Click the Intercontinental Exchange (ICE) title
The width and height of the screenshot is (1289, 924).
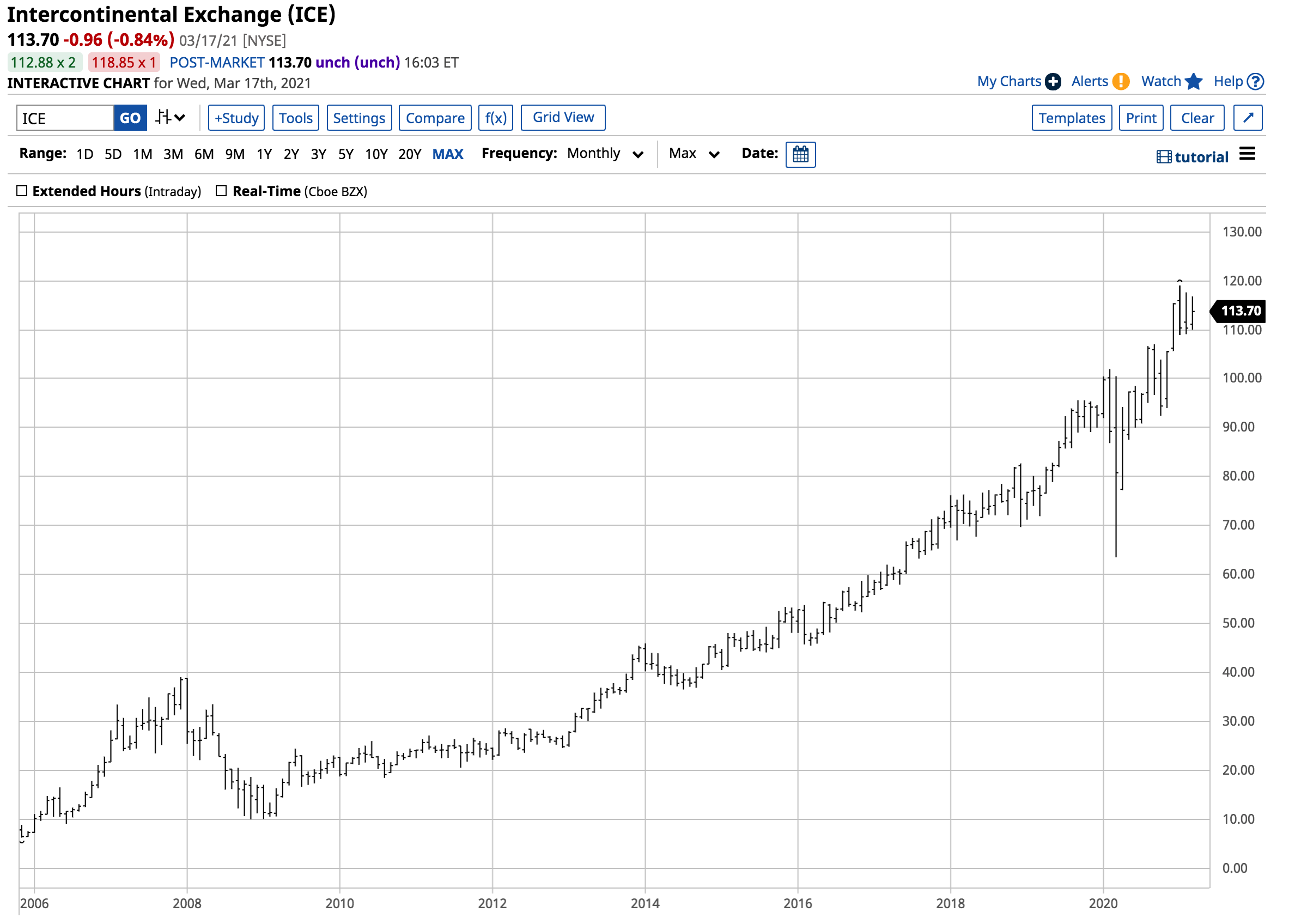[171, 14]
